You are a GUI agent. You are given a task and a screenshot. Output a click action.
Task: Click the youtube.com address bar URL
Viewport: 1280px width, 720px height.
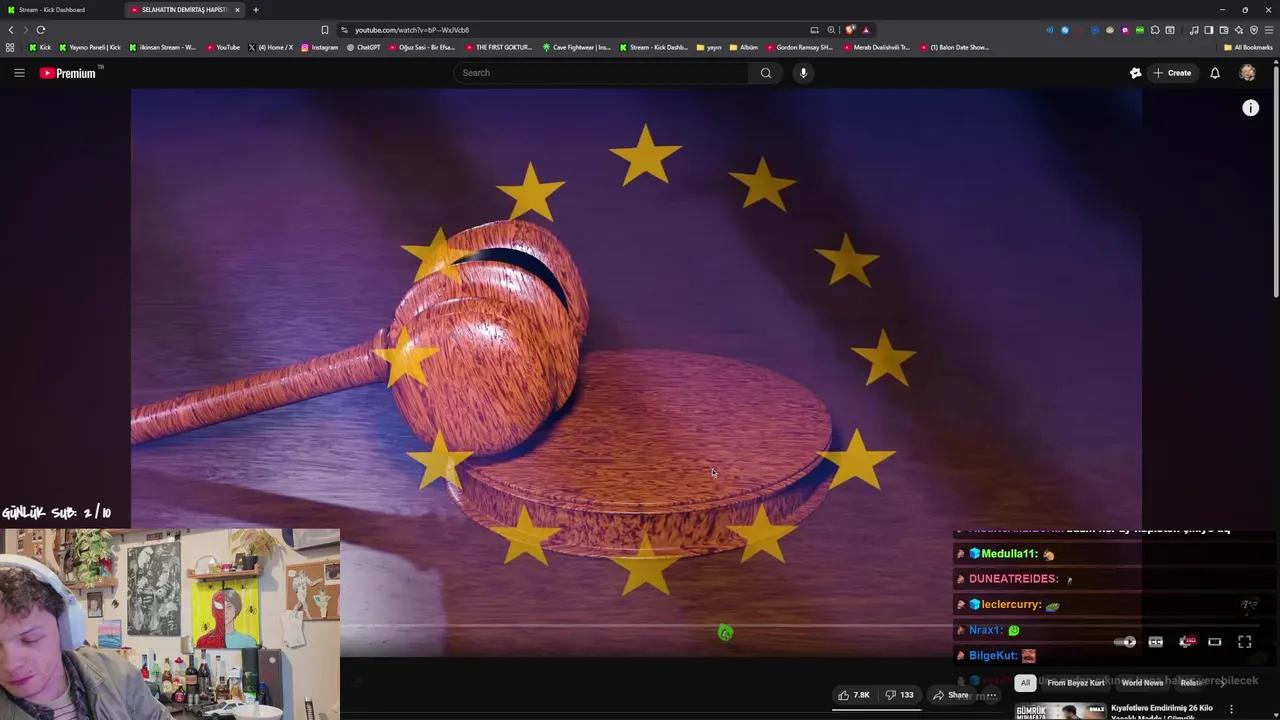[x=412, y=30]
